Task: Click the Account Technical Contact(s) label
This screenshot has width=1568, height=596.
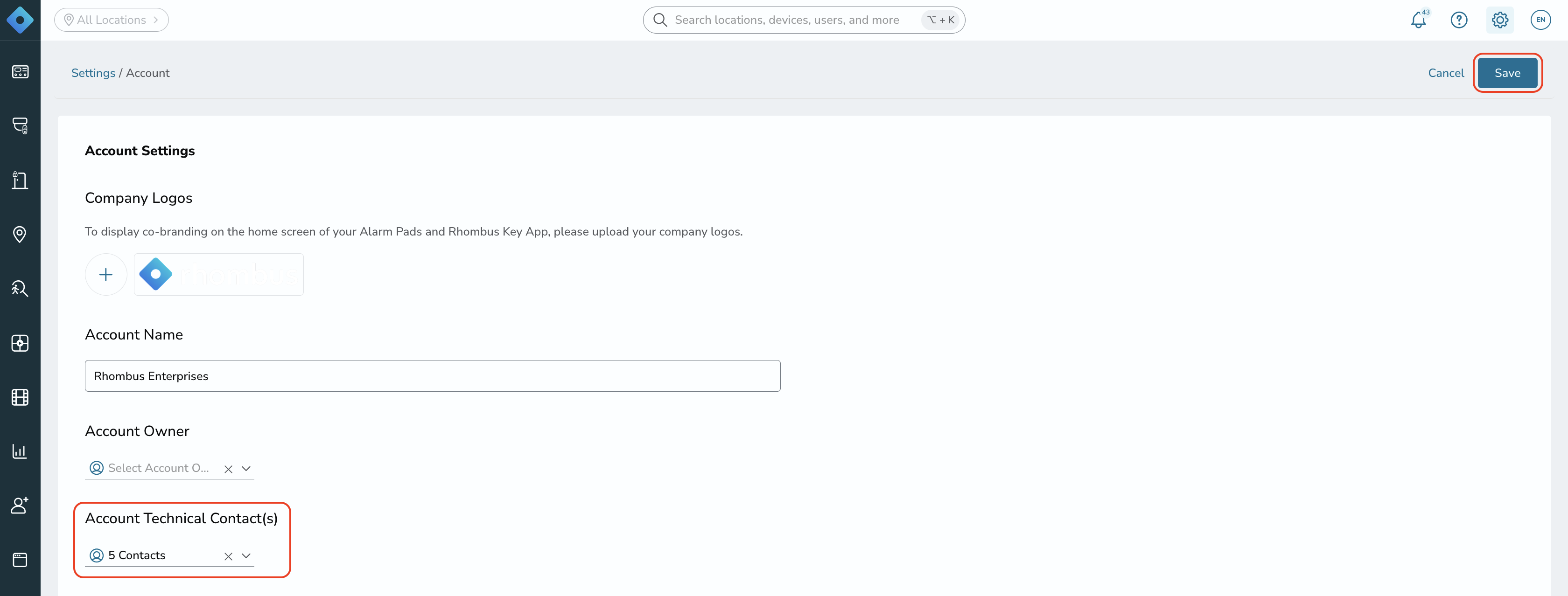Action: pyautogui.click(x=182, y=518)
